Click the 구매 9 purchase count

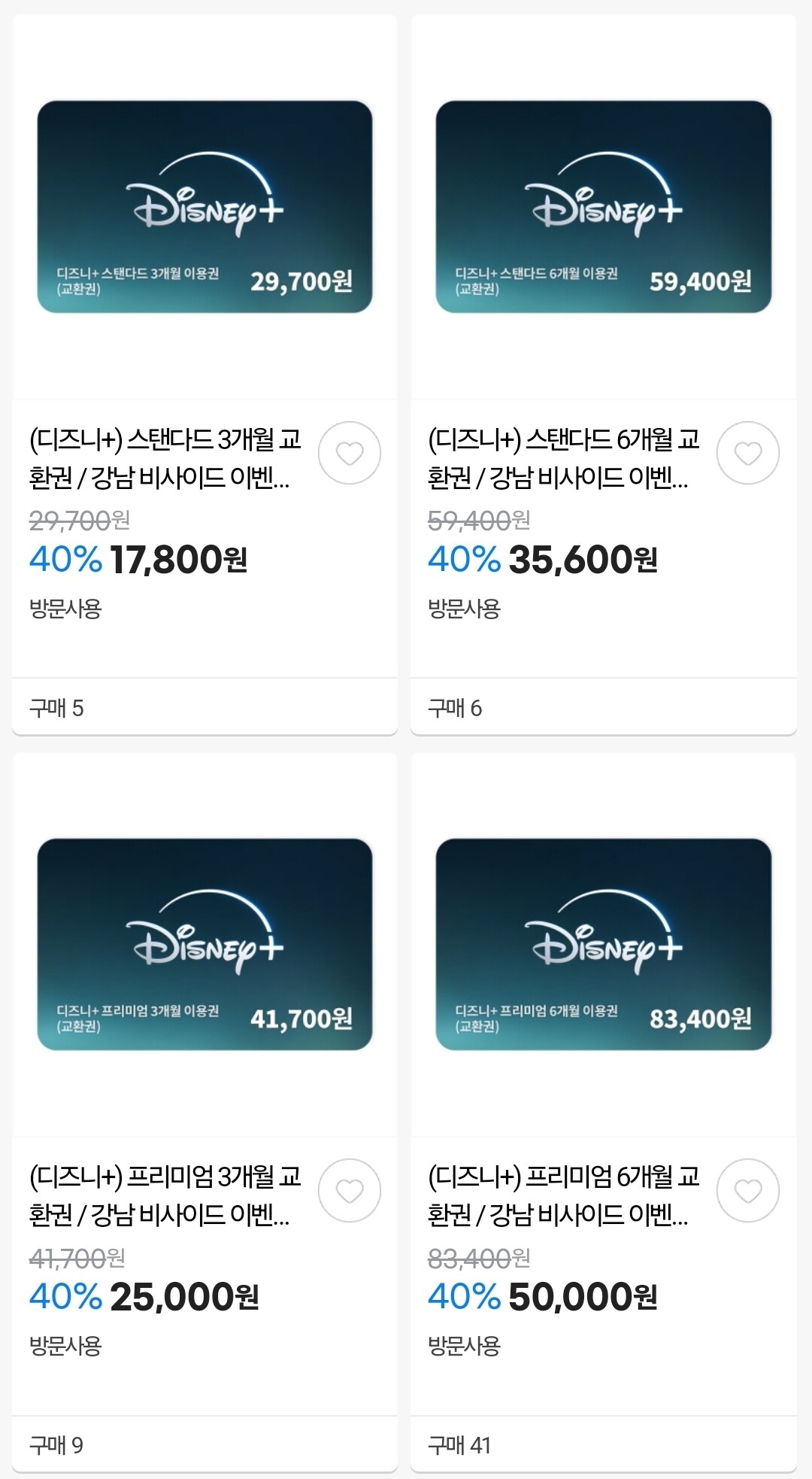[56, 1445]
